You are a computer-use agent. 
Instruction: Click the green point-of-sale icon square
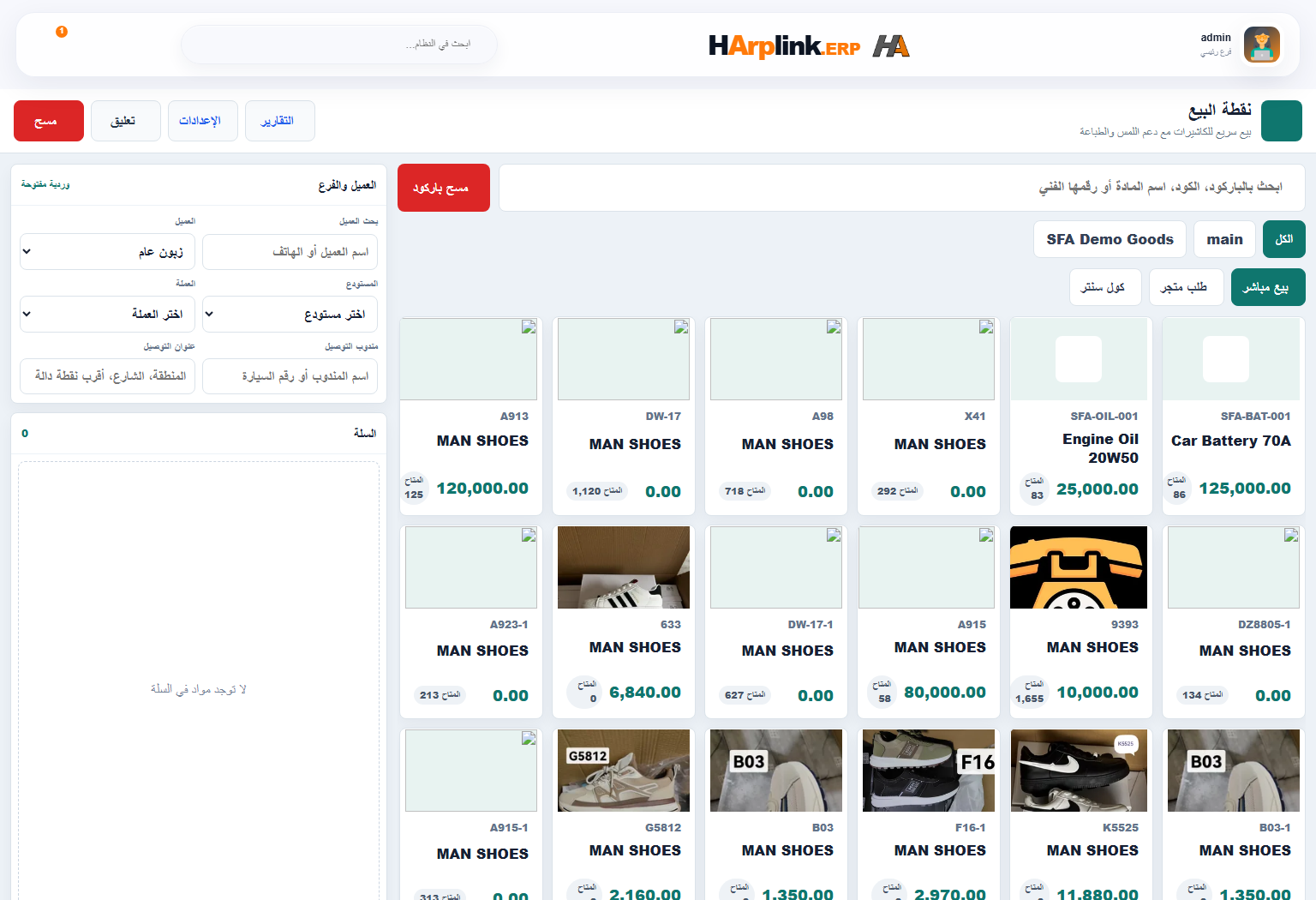[x=1282, y=121]
